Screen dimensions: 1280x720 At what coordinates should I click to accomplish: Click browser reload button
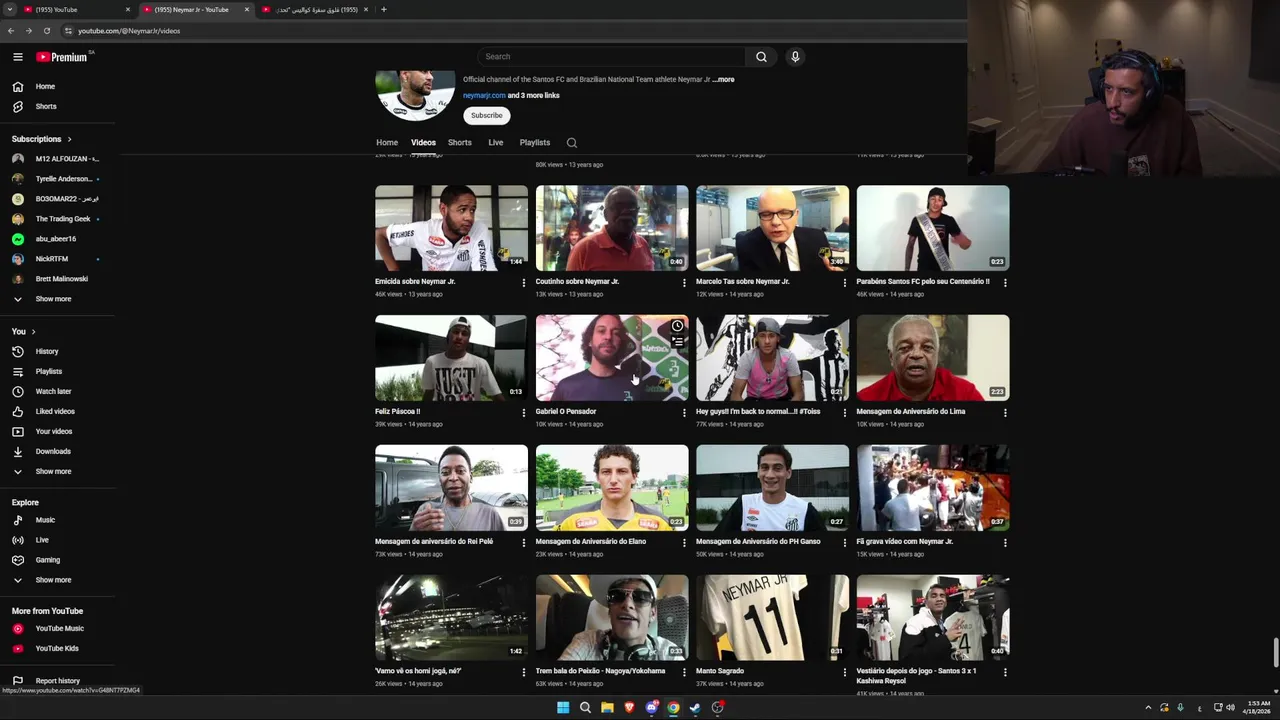[46, 31]
